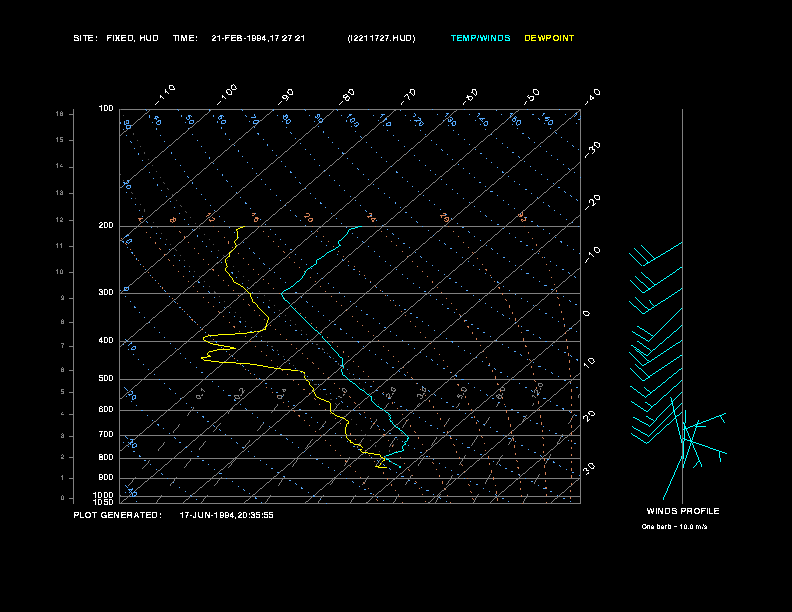The width and height of the screenshot is (792, 612).
Task: Click the 300 pressure level label
Action: [106, 292]
